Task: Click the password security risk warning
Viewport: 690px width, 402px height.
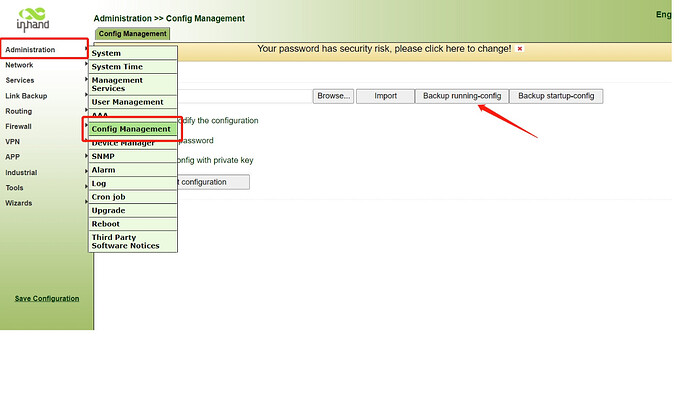Action: tap(384, 49)
